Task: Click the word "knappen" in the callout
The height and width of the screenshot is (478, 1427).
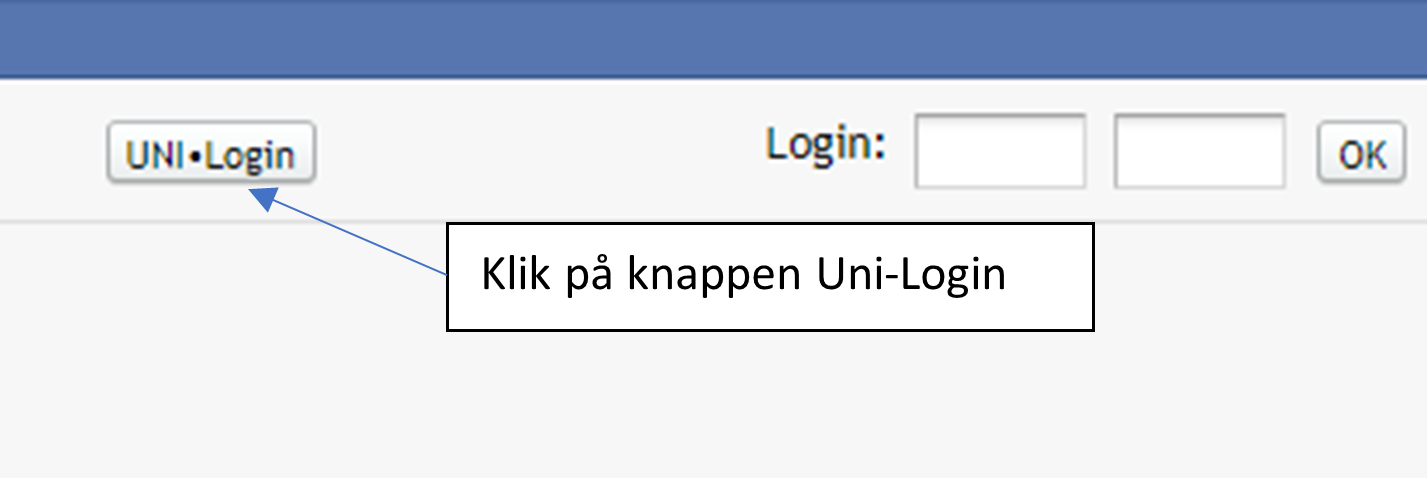Action: coord(713,277)
